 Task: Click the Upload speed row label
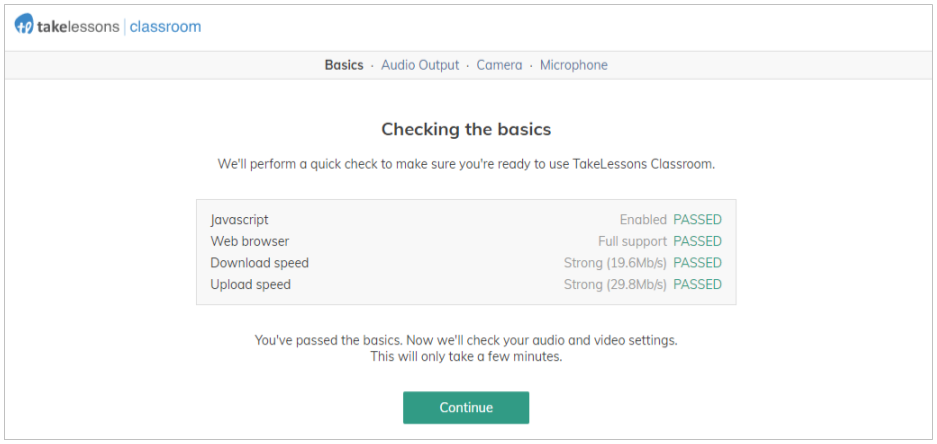tap(250, 284)
